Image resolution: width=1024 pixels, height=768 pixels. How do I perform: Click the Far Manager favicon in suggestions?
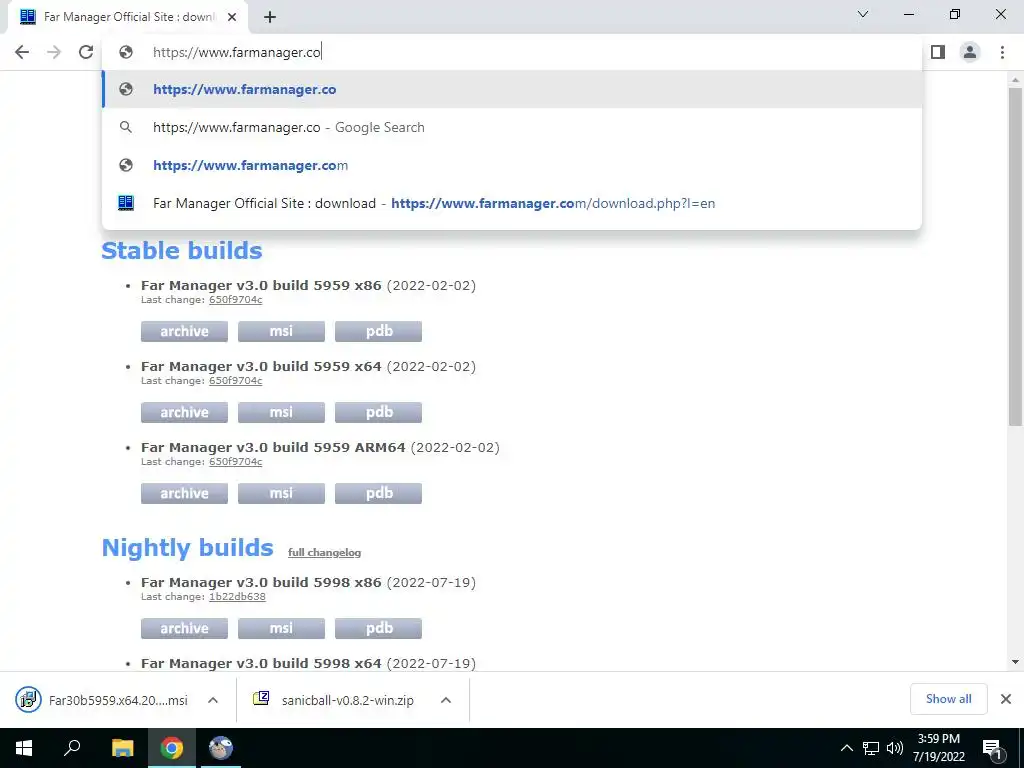126,203
